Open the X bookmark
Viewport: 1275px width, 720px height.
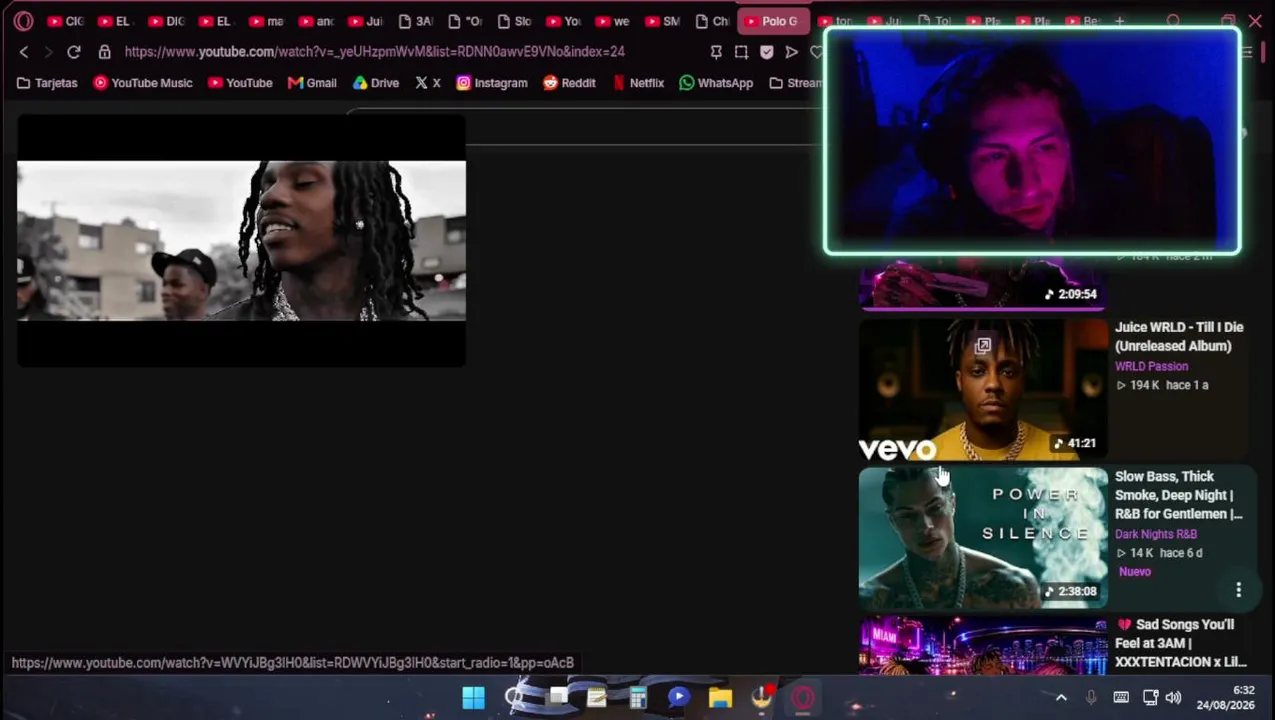[x=428, y=83]
